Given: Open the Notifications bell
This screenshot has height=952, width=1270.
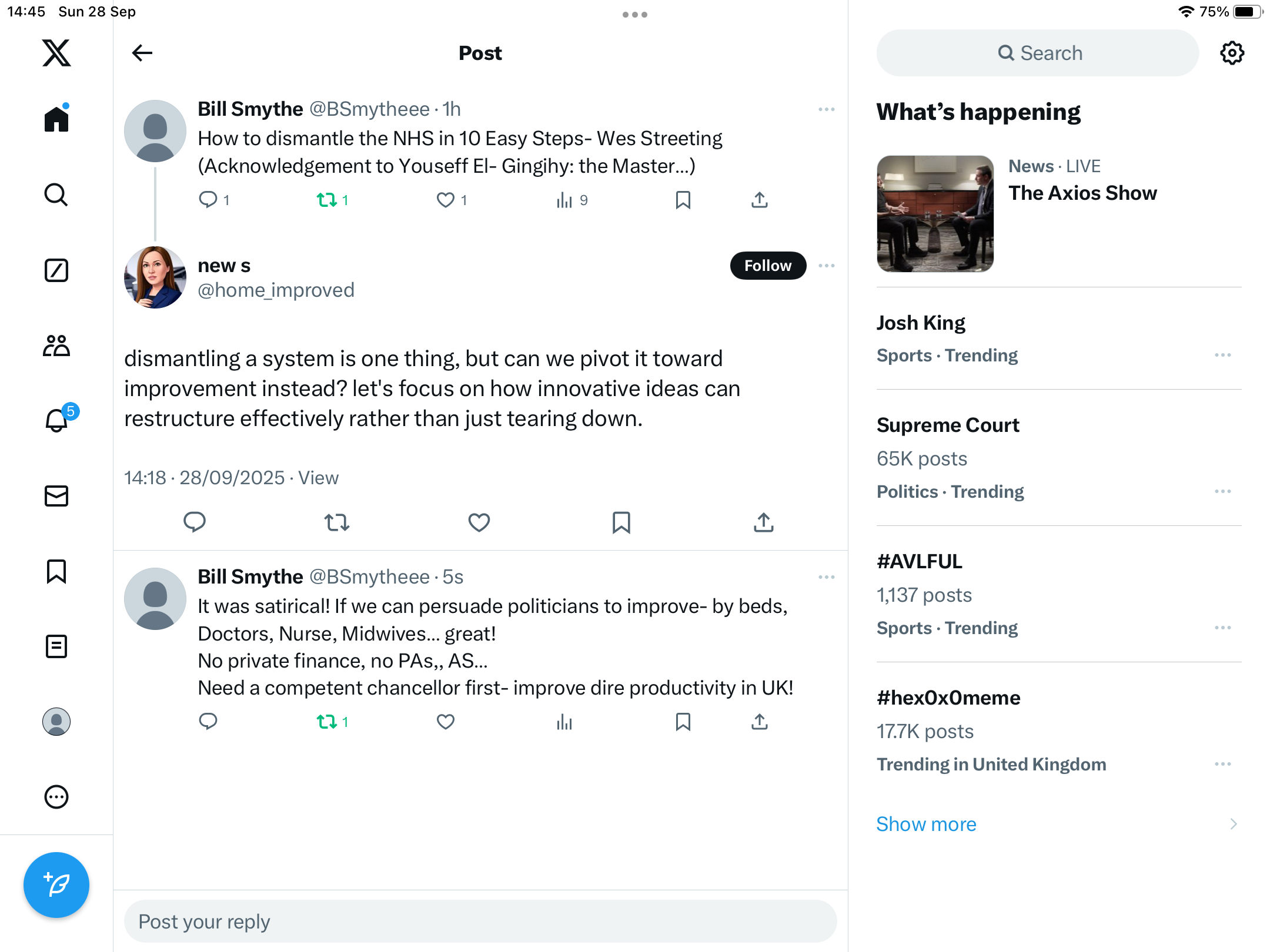Looking at the screenshot, I should click(57, 420).
